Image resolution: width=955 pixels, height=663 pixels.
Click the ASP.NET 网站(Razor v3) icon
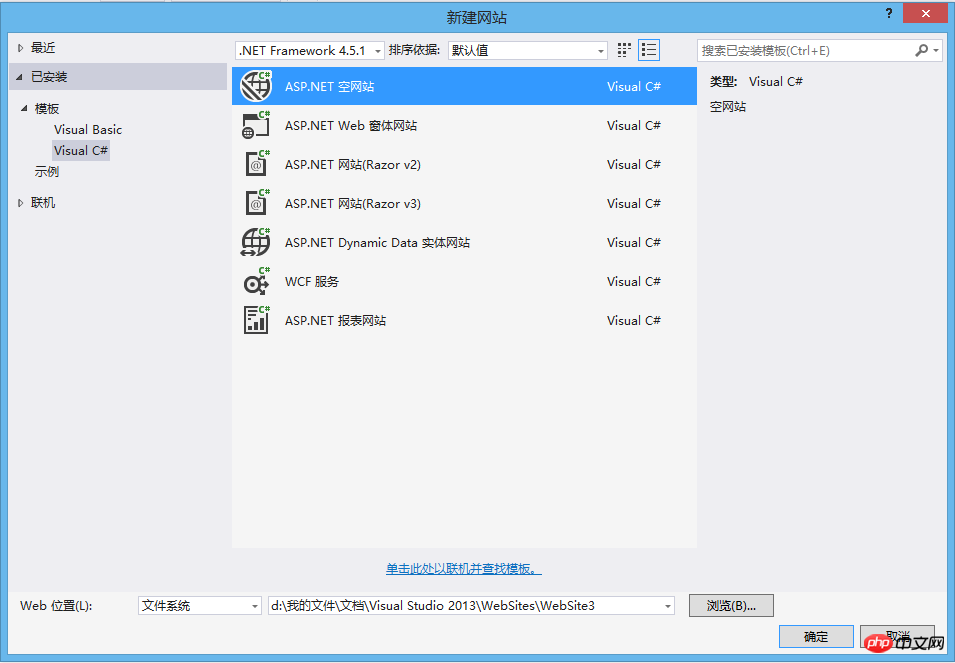click(x=256, y=203)
